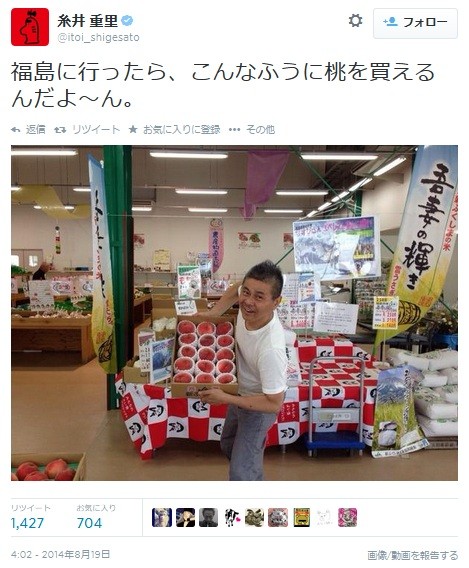Click the 返信 reply arrow icon
469x568 pixels.
coord(15,130)
